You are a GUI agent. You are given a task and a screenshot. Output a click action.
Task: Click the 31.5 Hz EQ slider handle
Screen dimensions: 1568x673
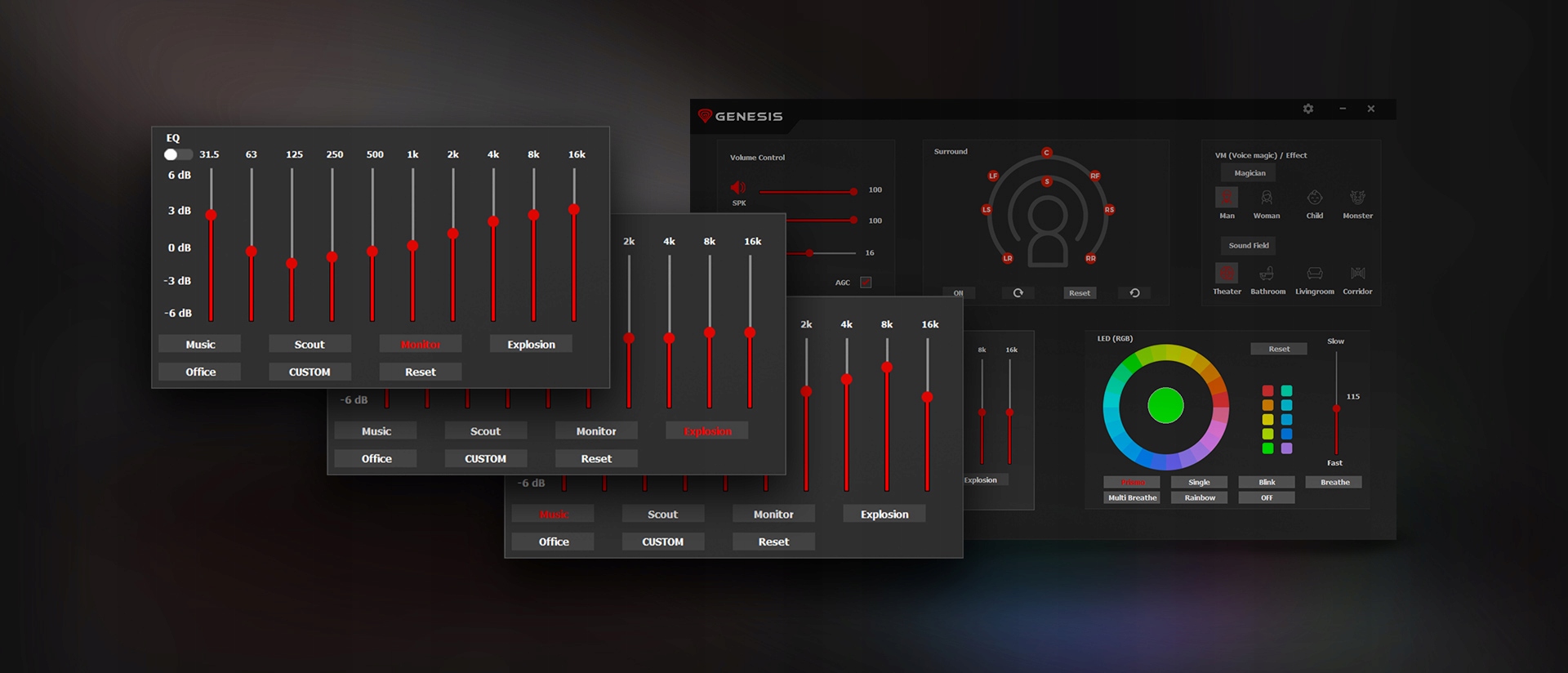pyautogui.click(x=211, y=216)
